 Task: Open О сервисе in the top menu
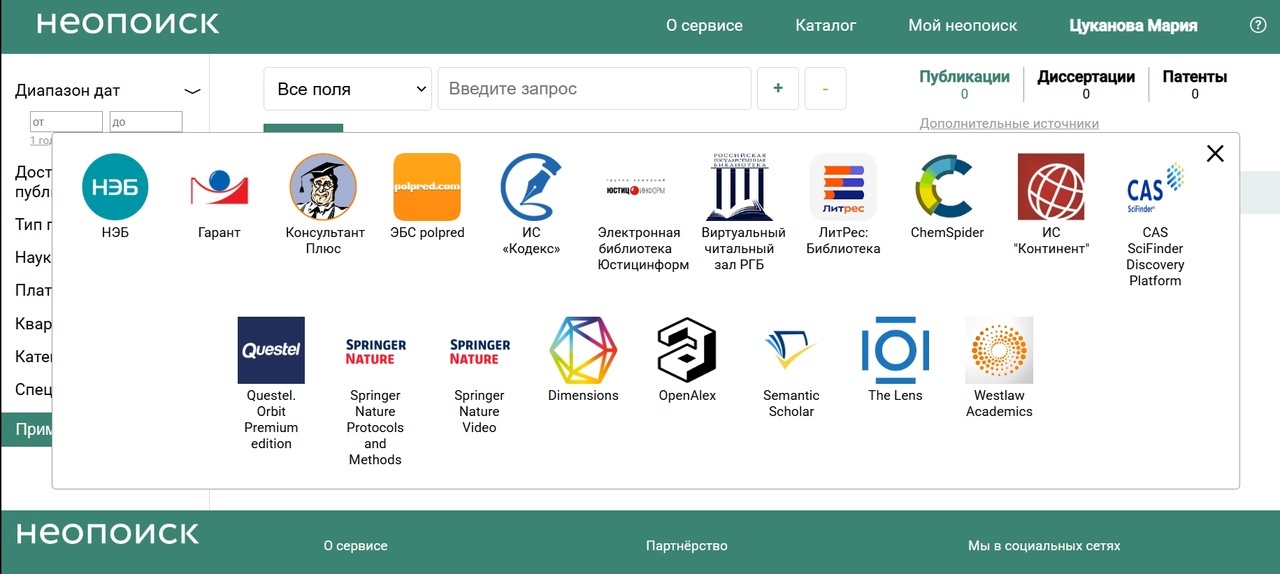pos(704,25)
